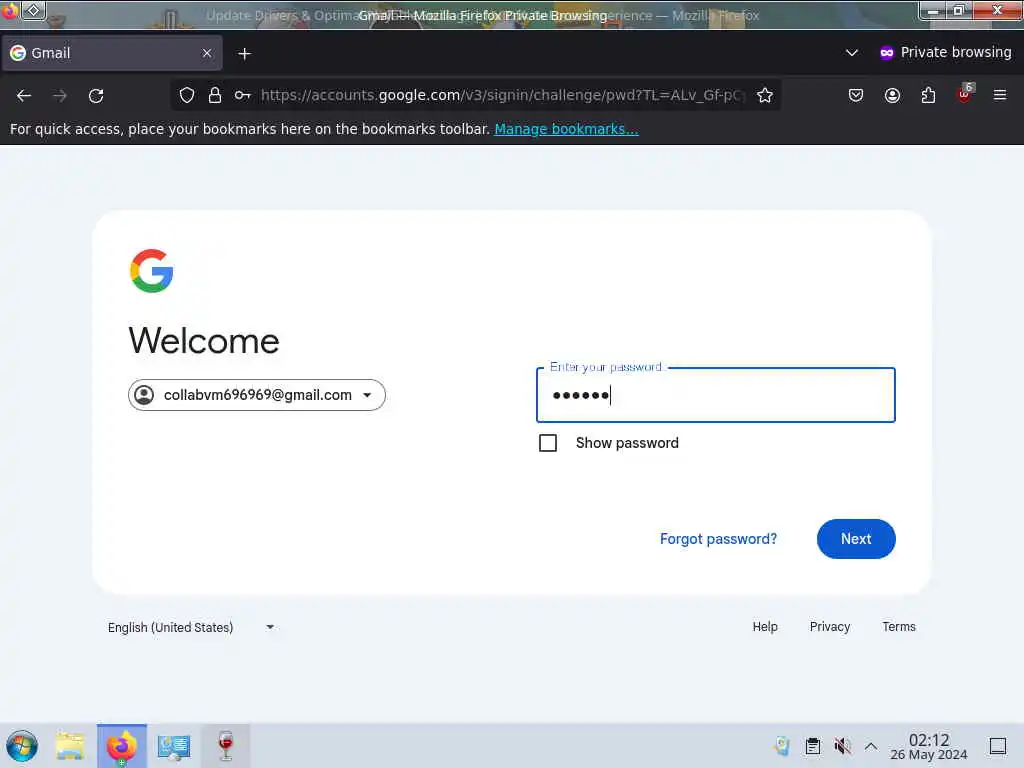Open the Firefox hamburger menu
1024x768 pixels.
coord(1000,95)
